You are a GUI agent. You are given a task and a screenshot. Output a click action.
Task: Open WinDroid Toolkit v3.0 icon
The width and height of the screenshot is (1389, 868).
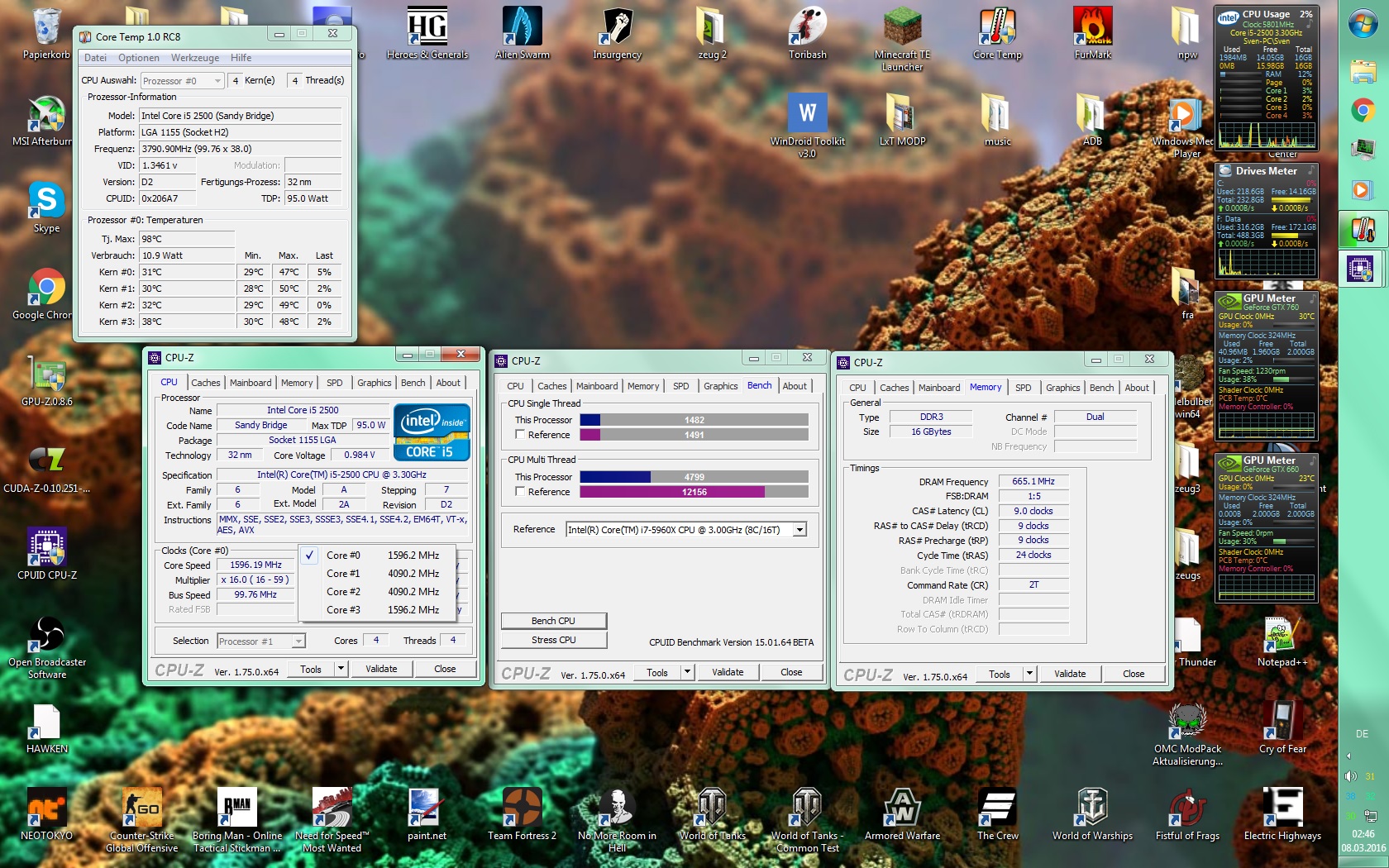coord(807,126)
